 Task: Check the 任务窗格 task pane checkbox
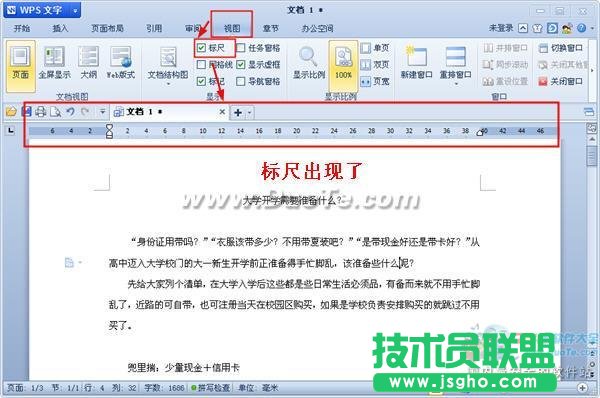[241, 48]
